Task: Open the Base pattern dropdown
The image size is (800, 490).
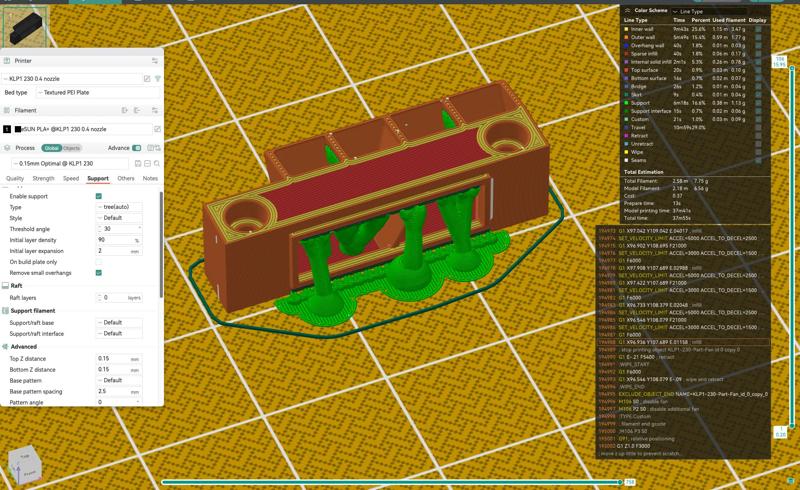Action: point(119,380)
